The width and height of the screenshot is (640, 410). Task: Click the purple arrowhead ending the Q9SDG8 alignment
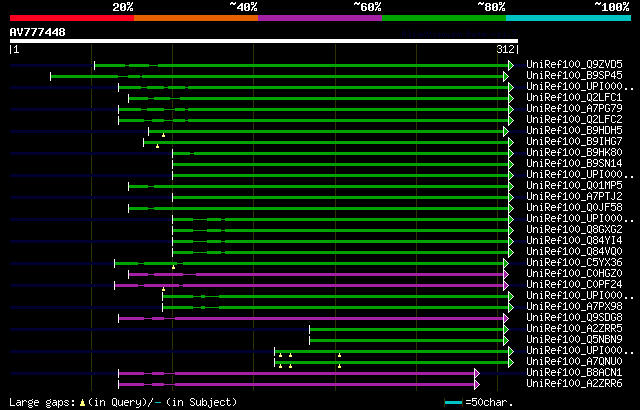click(x=506, y=319)
